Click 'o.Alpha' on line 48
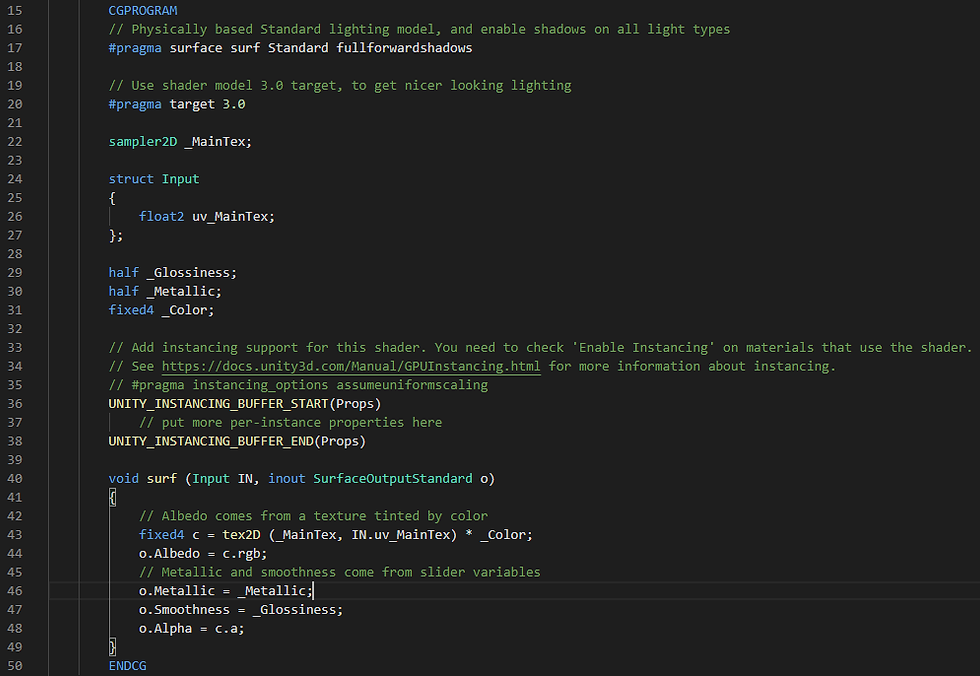The width and height of the screenshot is (980, 676). pyautogui.click(x=165, y=629)
